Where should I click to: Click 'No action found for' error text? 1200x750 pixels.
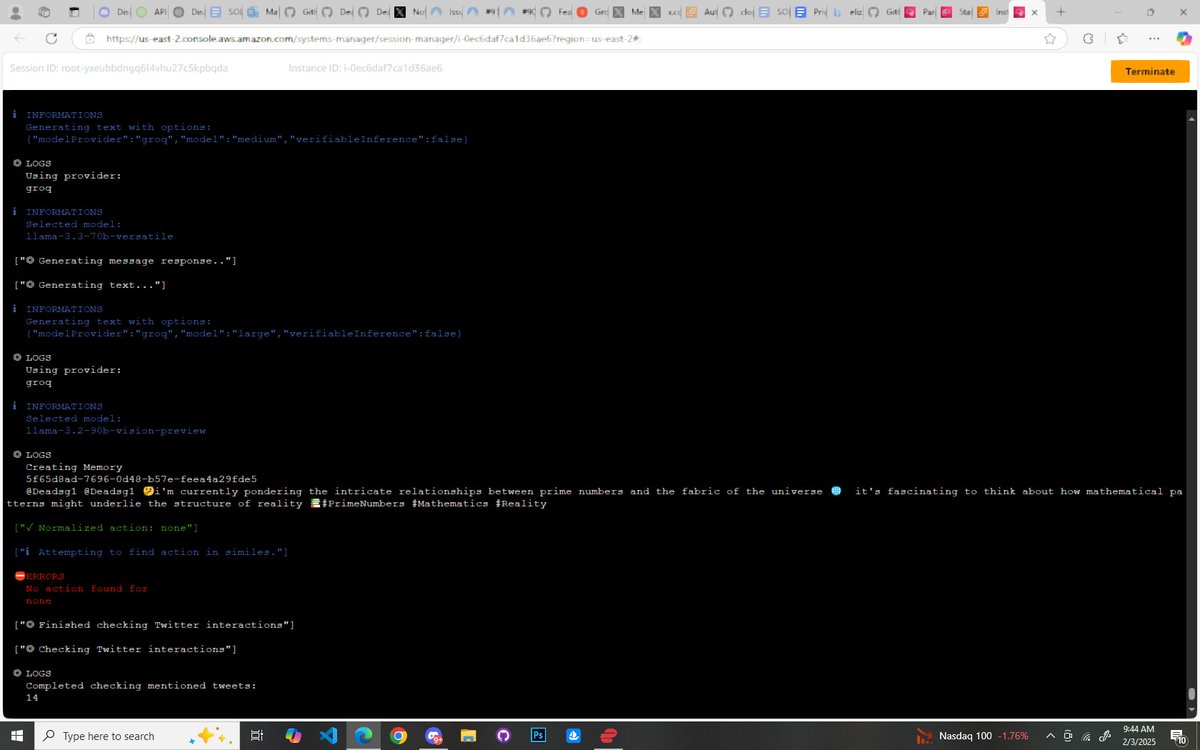[x=86, y=588]
